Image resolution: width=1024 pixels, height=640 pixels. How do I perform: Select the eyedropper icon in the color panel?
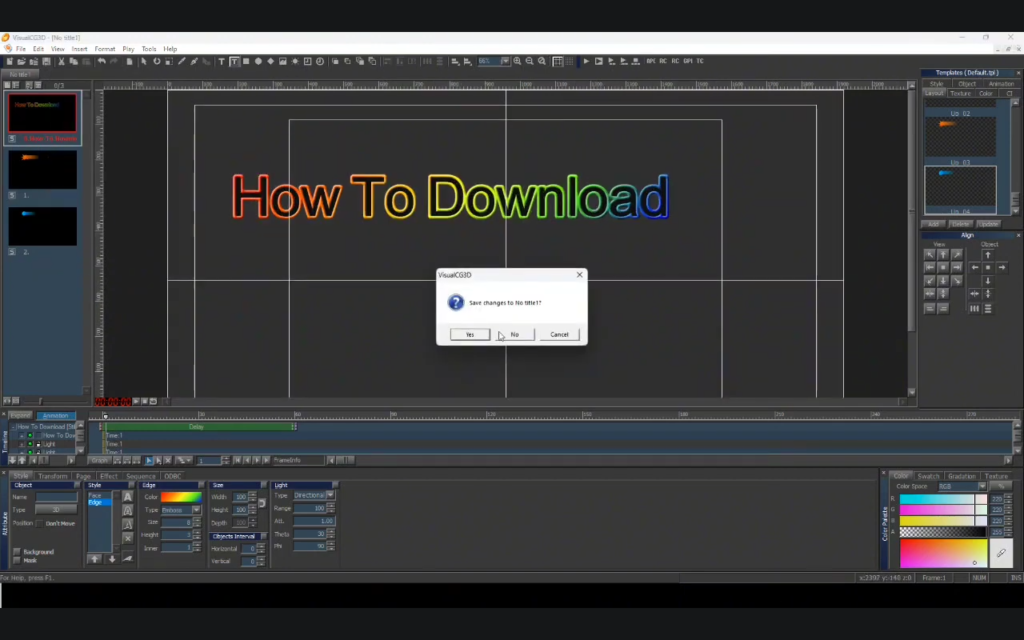point(1001,552)
